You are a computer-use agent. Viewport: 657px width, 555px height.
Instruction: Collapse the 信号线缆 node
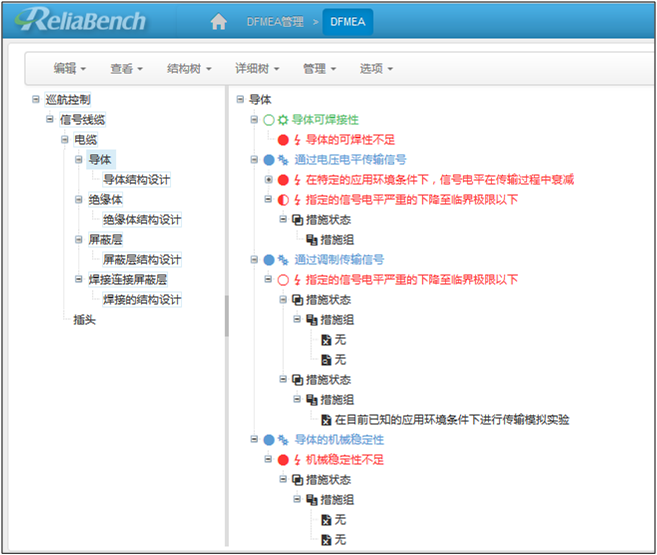(x=50, y=119)
